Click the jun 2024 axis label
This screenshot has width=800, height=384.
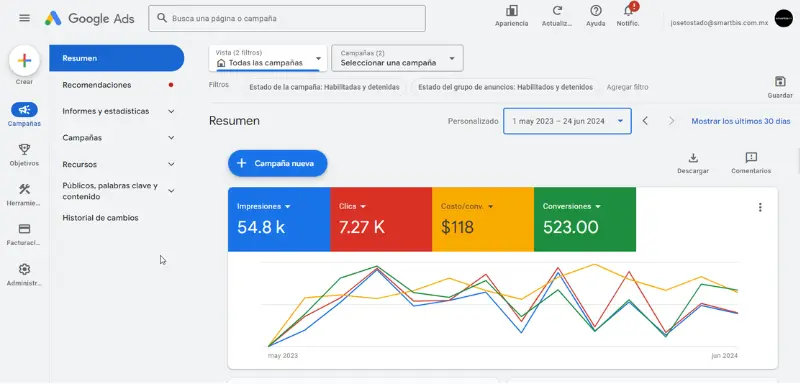click(724, 355)
